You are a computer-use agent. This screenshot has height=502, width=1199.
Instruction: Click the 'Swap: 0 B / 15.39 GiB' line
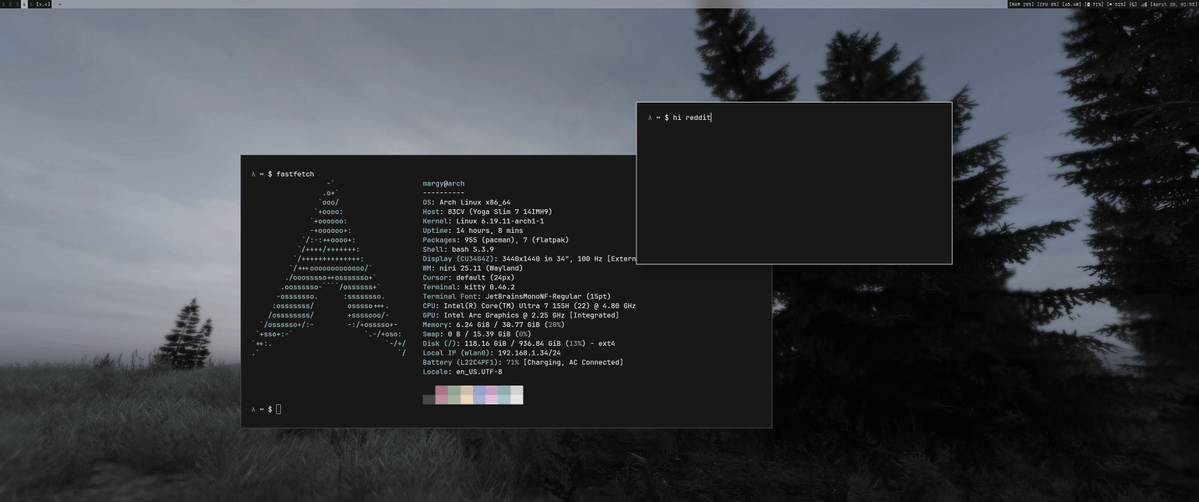(477, 334)
